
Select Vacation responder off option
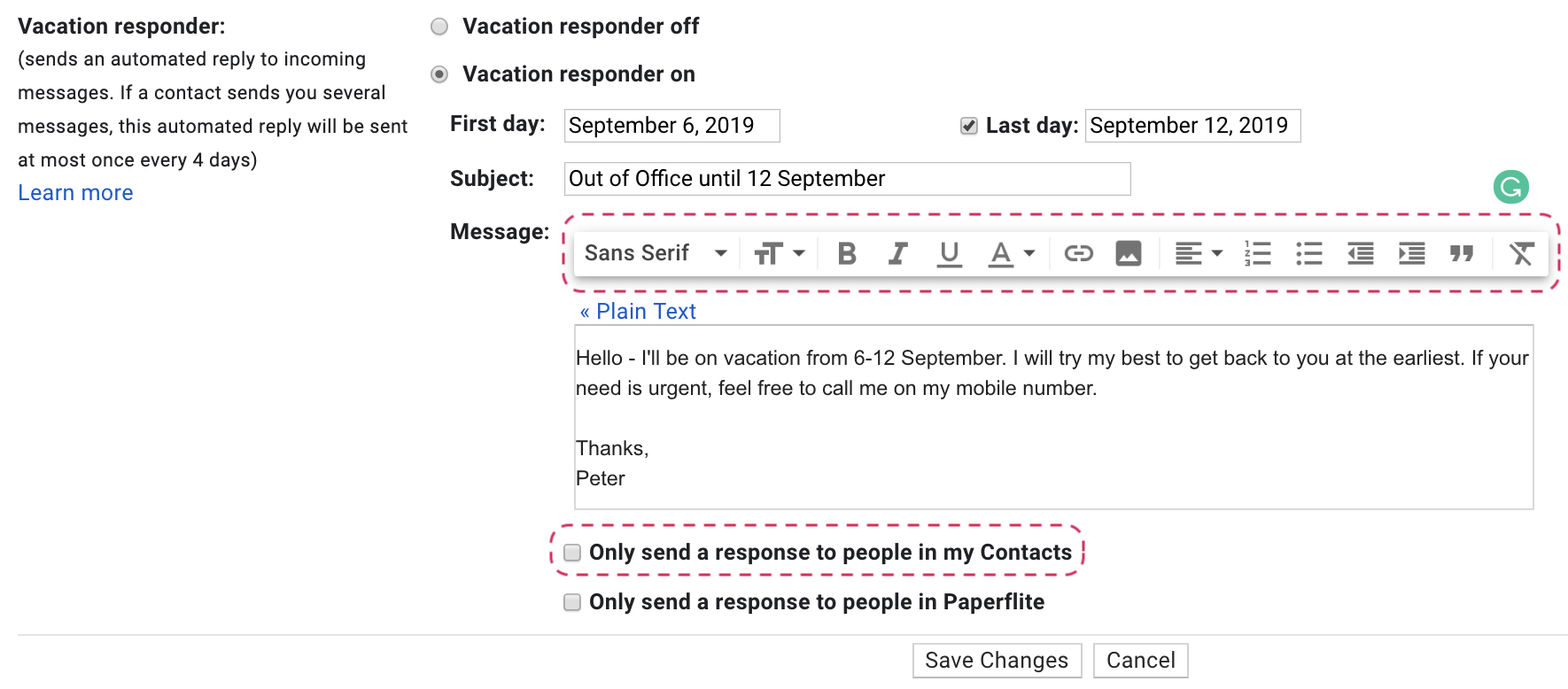[x=439, y=27]
